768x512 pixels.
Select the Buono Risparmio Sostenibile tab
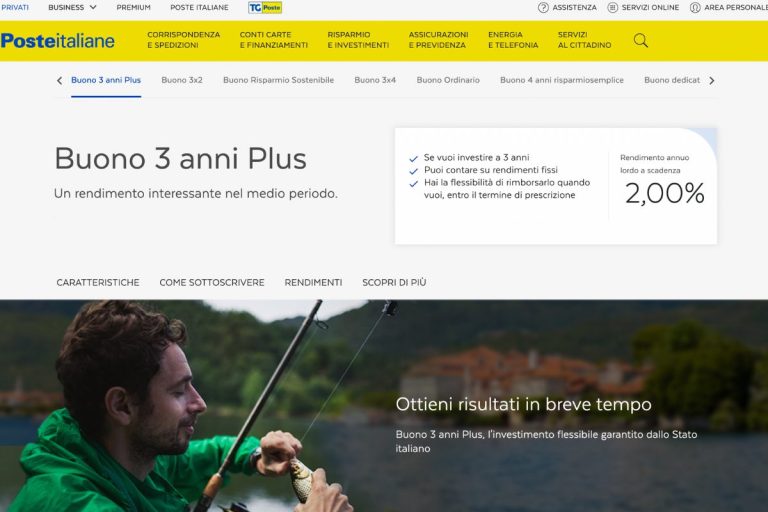coord(278,80)
